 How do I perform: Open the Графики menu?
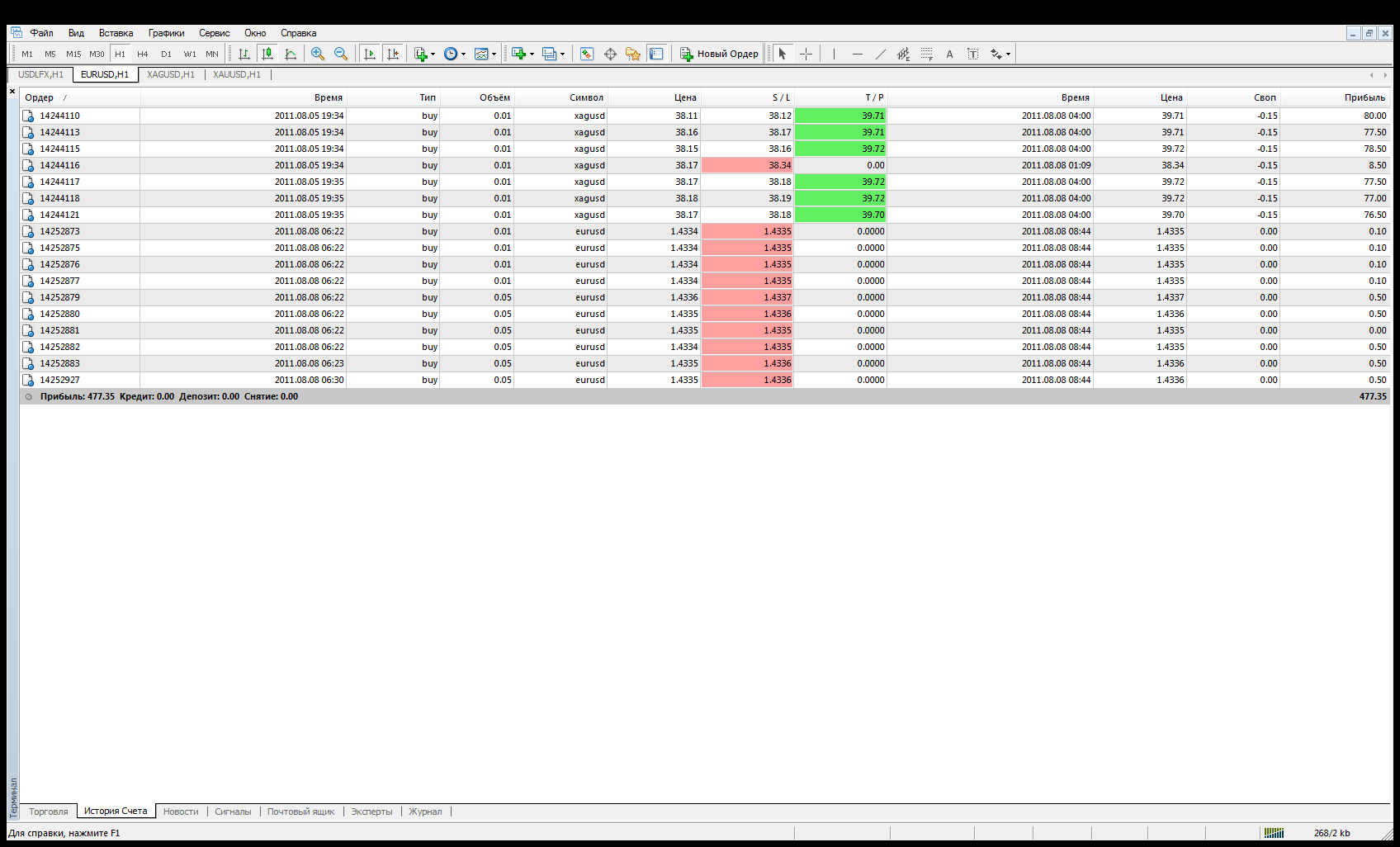point(167,33)
